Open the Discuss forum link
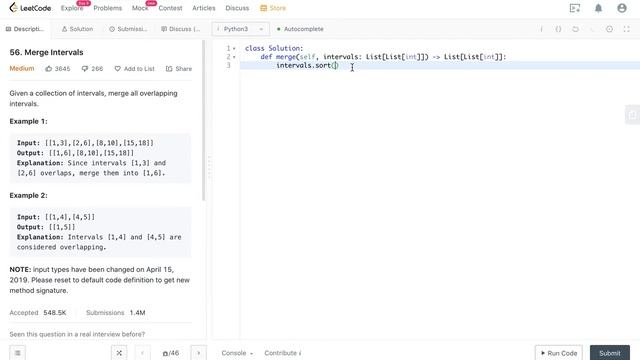This screenshot has width=640, height=360. [x=237, y=8]
